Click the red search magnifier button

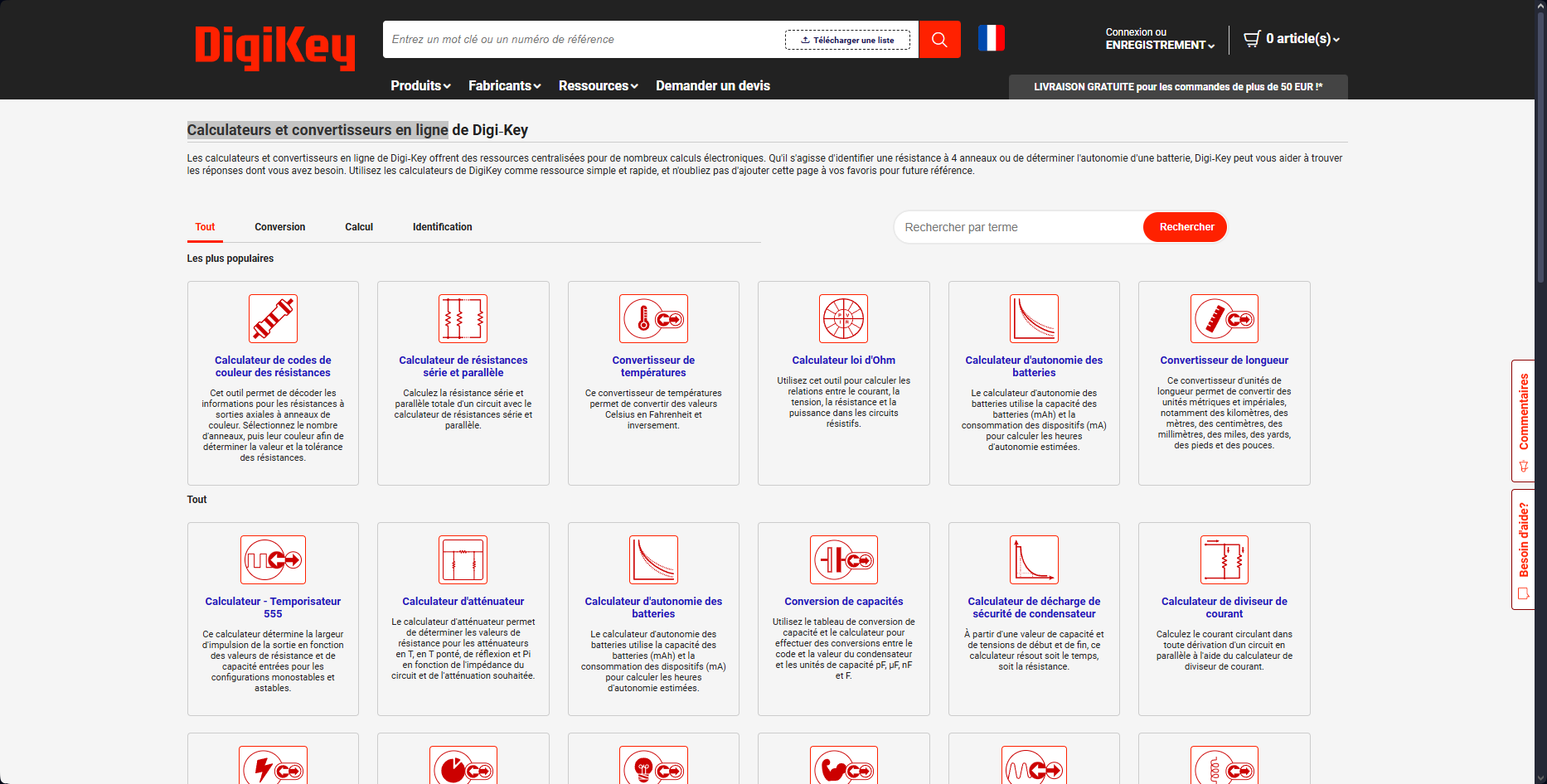point(939,39)
